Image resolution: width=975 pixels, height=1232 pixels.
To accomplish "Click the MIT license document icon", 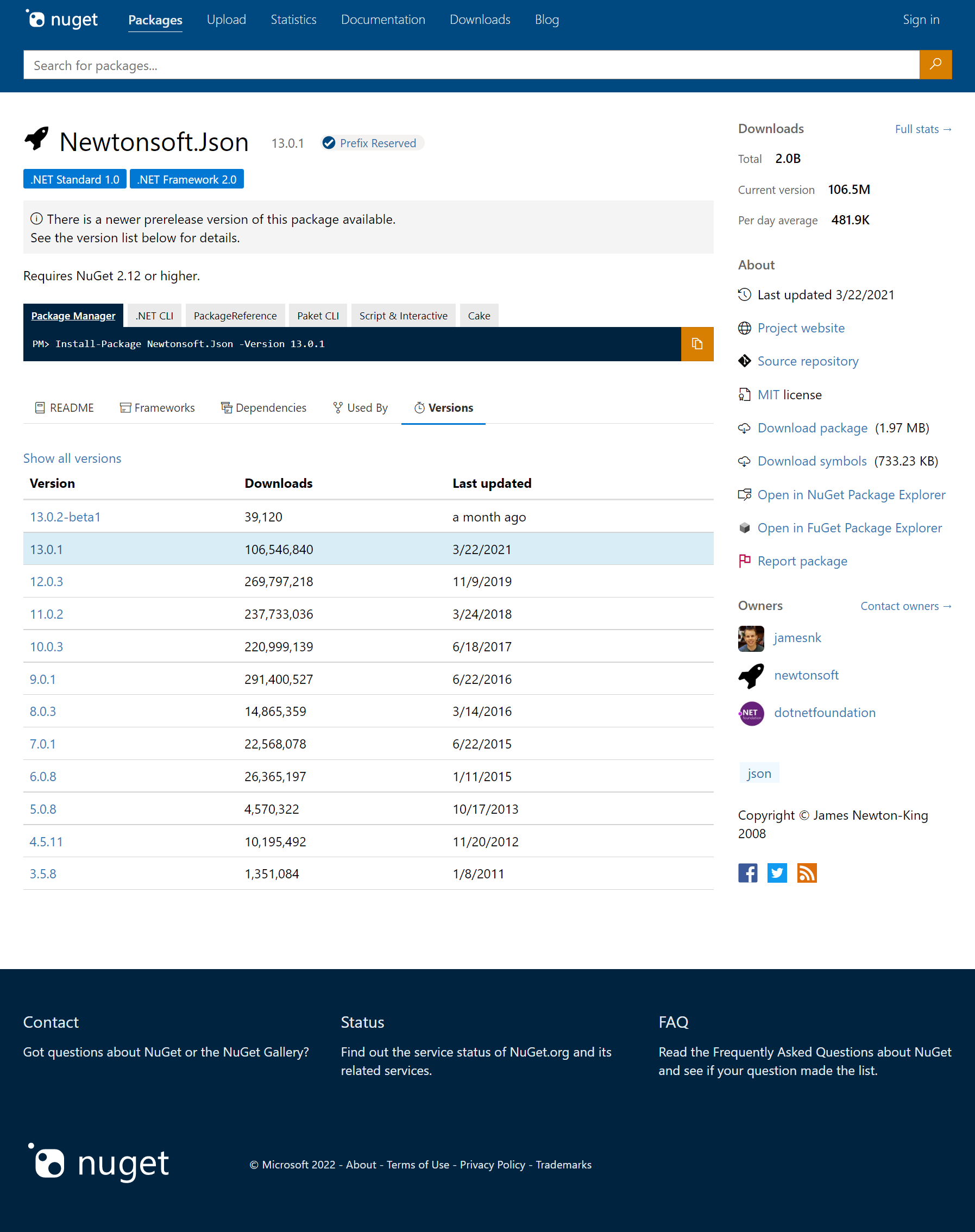I will pos(744,394).
